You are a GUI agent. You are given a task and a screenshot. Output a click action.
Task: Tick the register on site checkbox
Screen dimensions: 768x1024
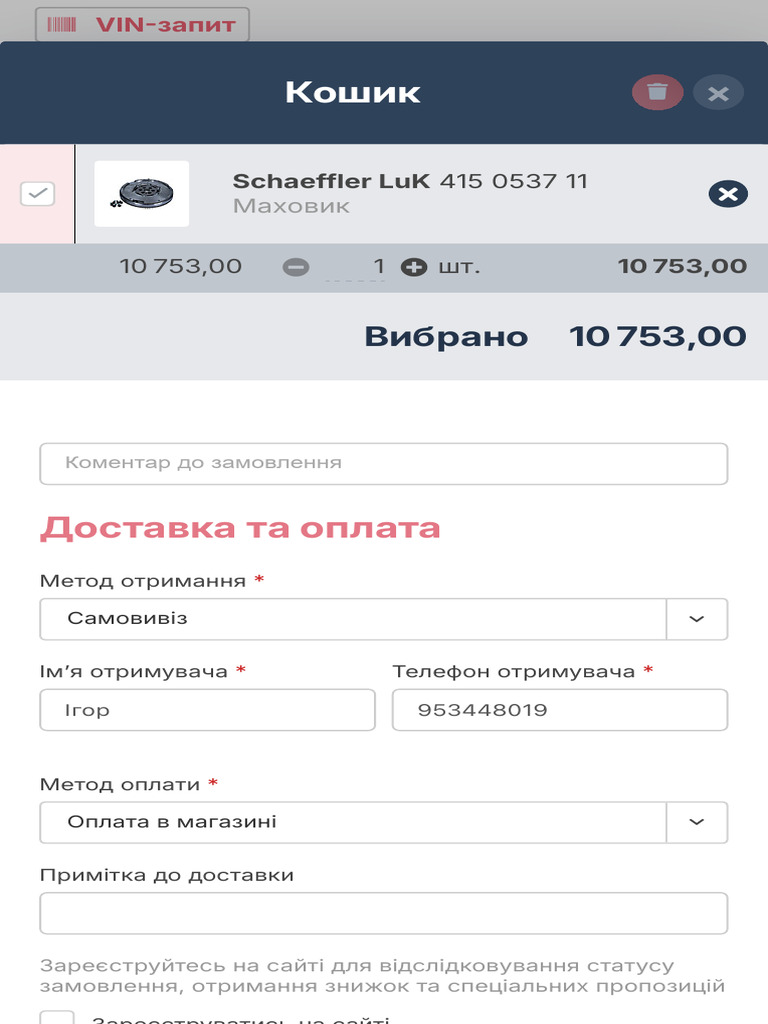click(x=58, y=1018)
